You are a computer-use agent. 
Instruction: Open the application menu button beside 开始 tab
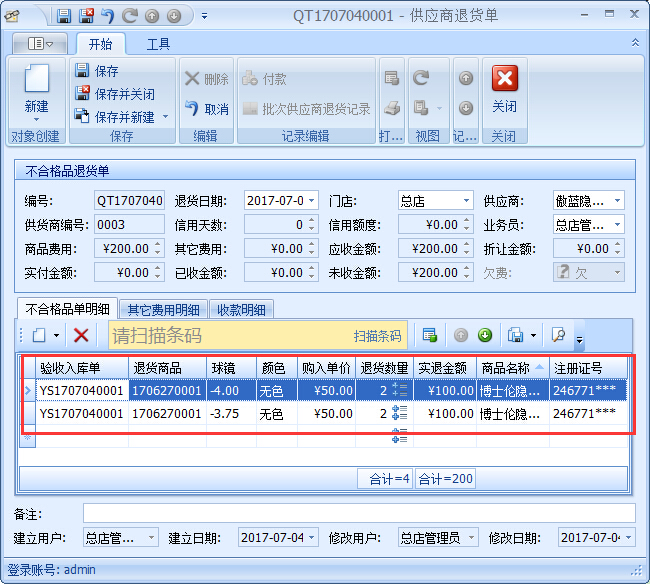(x=40, y=44)
